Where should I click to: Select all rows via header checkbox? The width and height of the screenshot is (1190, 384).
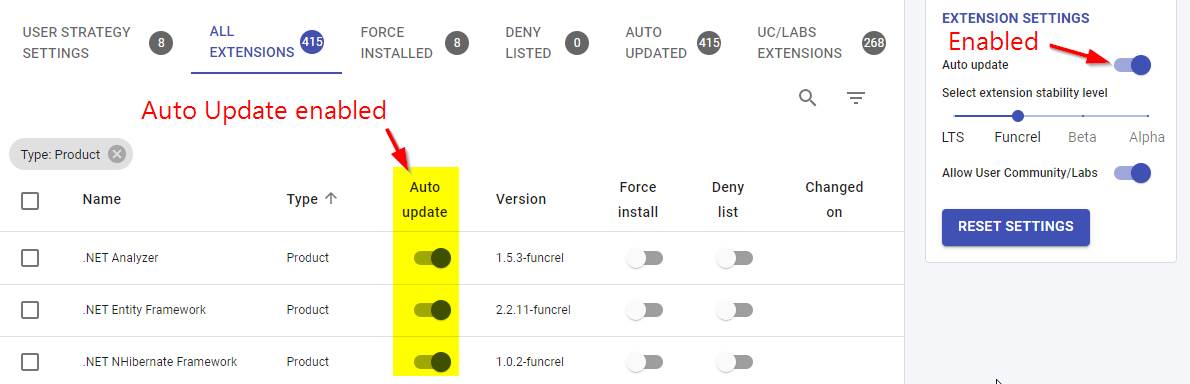[30, 200]
